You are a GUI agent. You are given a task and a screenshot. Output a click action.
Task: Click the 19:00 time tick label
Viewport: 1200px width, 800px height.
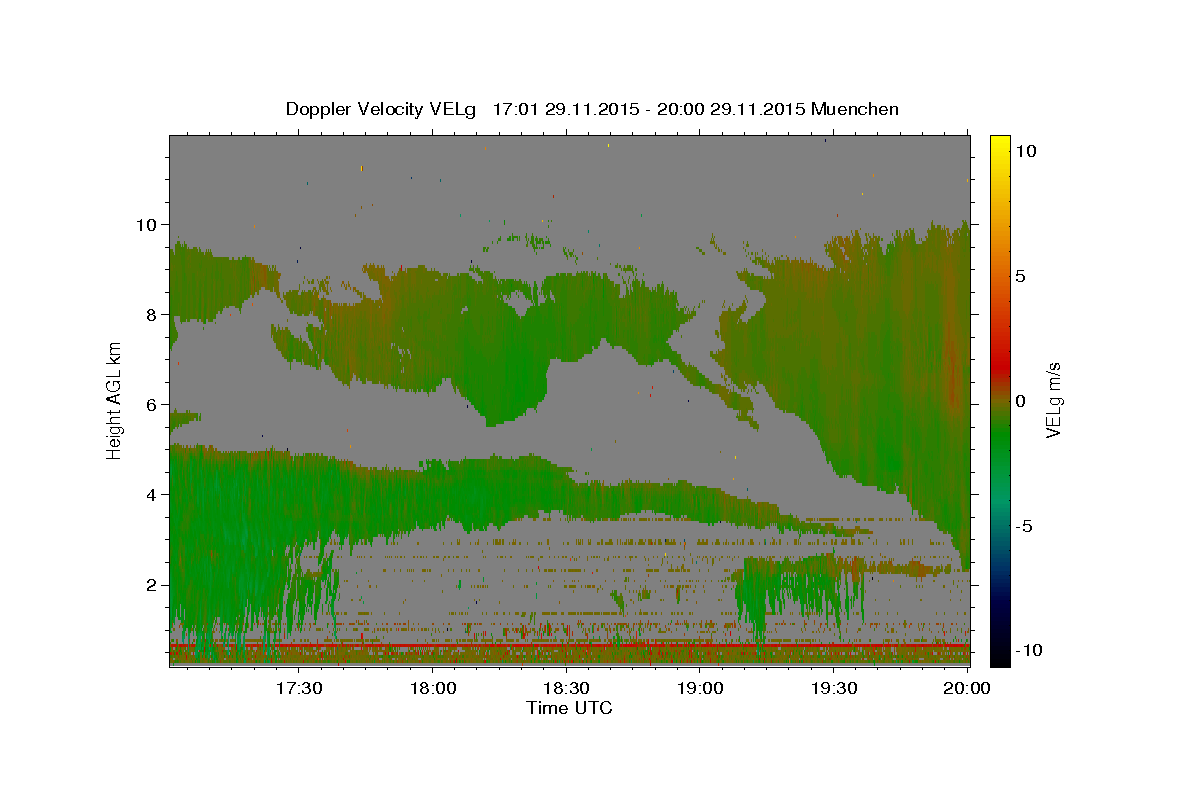pyautogui.click(x=700, y=688)
